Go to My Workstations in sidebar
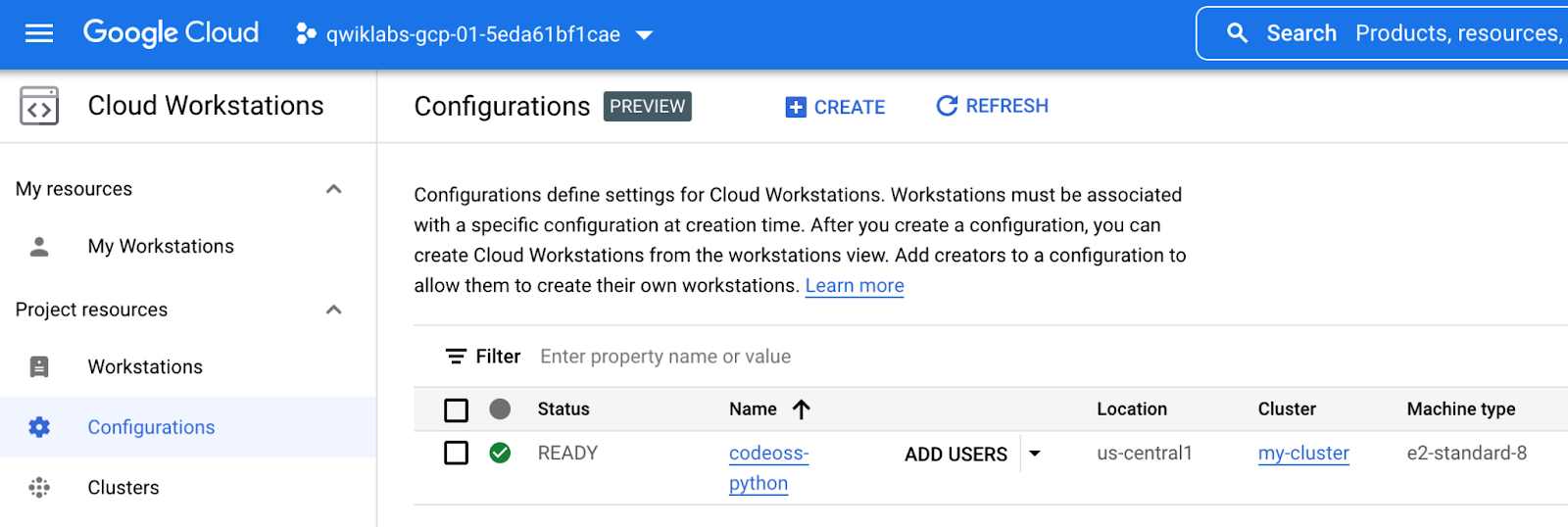The width and height of the screenshot is (1568, 527). tap(161, 246)
